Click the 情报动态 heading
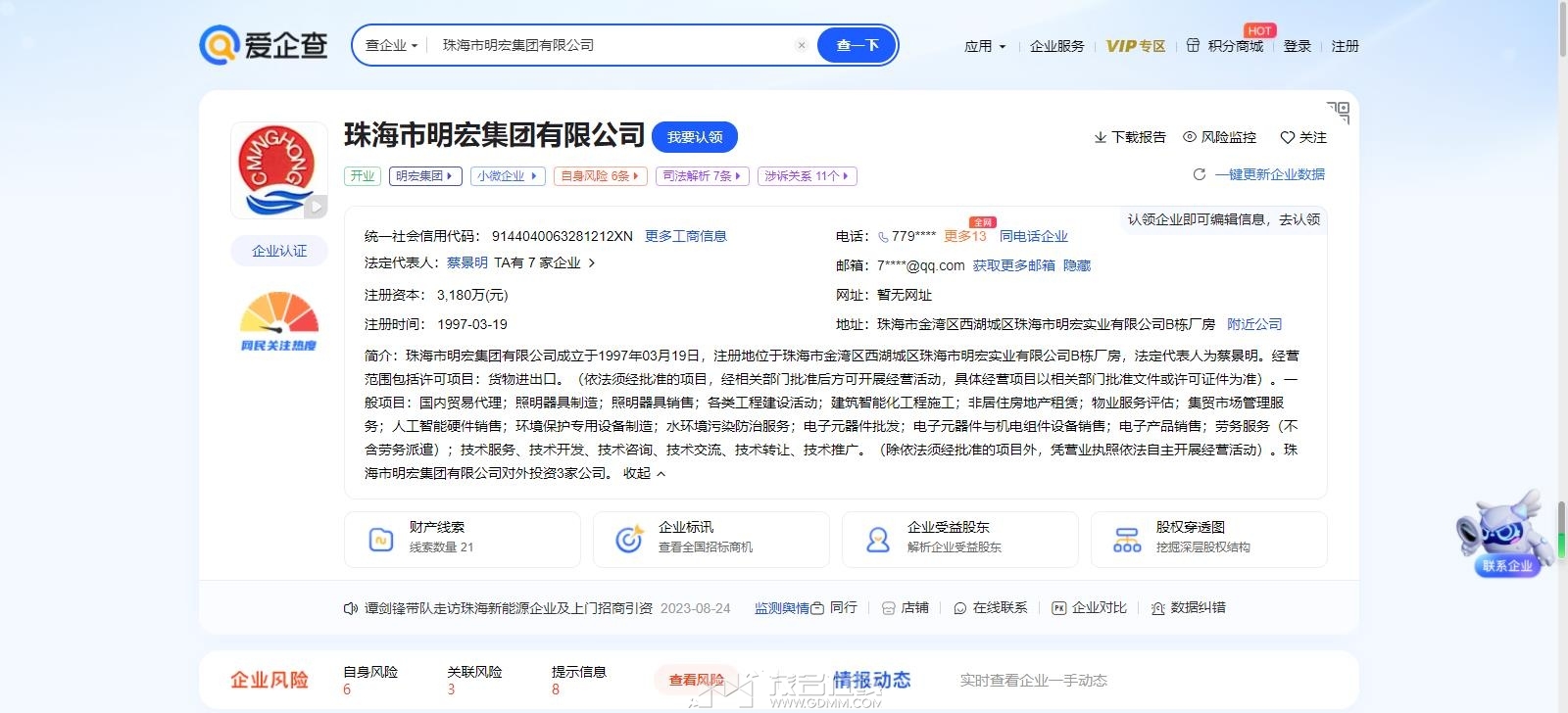 click(871, 680)
